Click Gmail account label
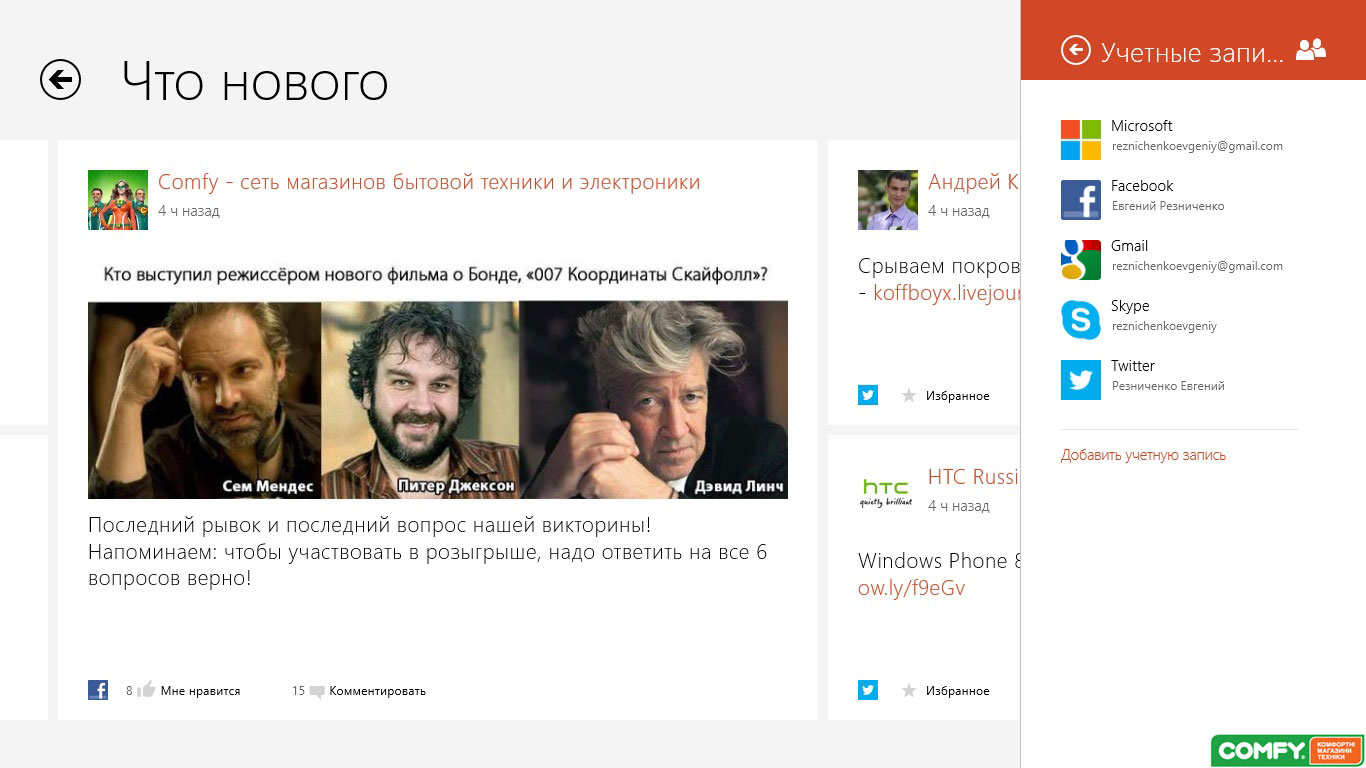This screenshot has height=768, width=1366. [1129, 246]
